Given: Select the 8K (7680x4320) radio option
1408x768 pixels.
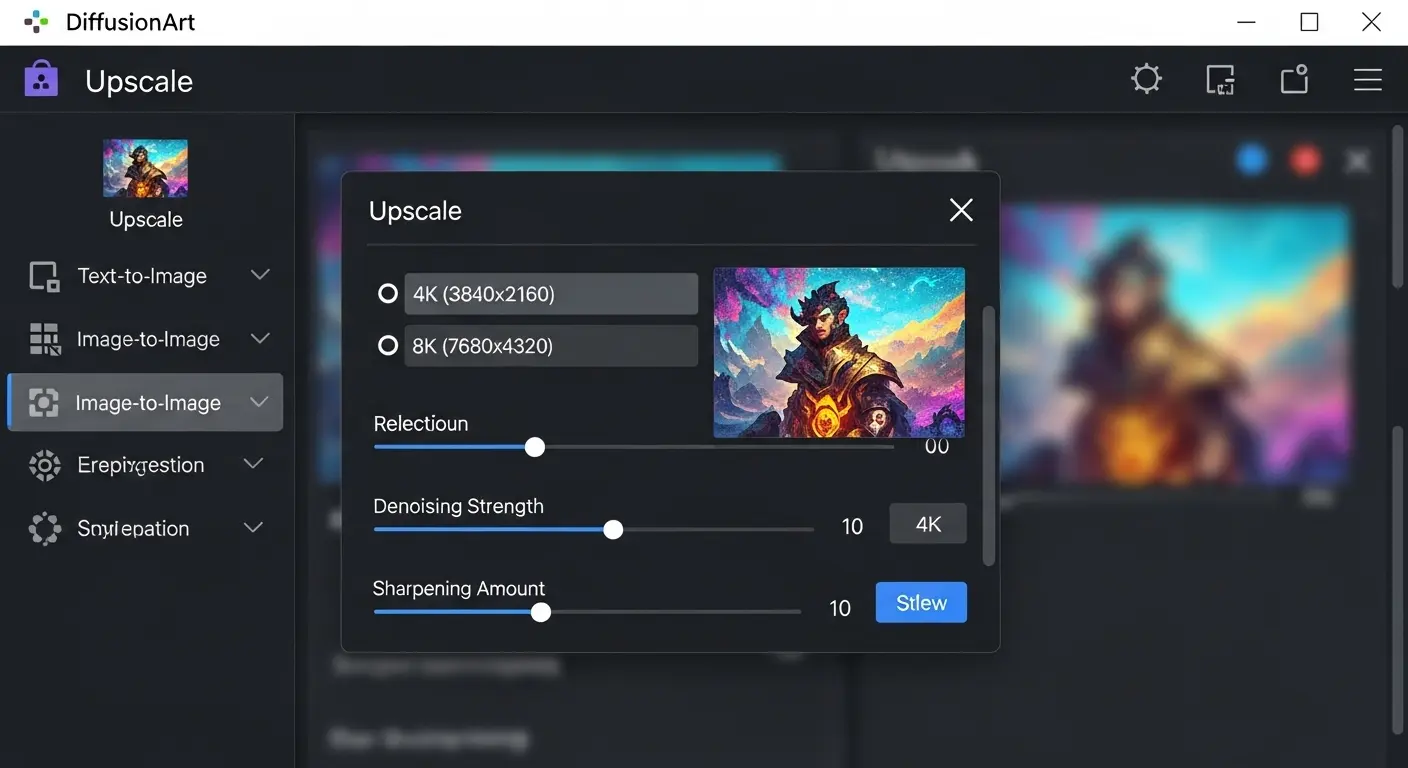Looking at the screenshot, I should pyautogui.click(x=388, y=346).
